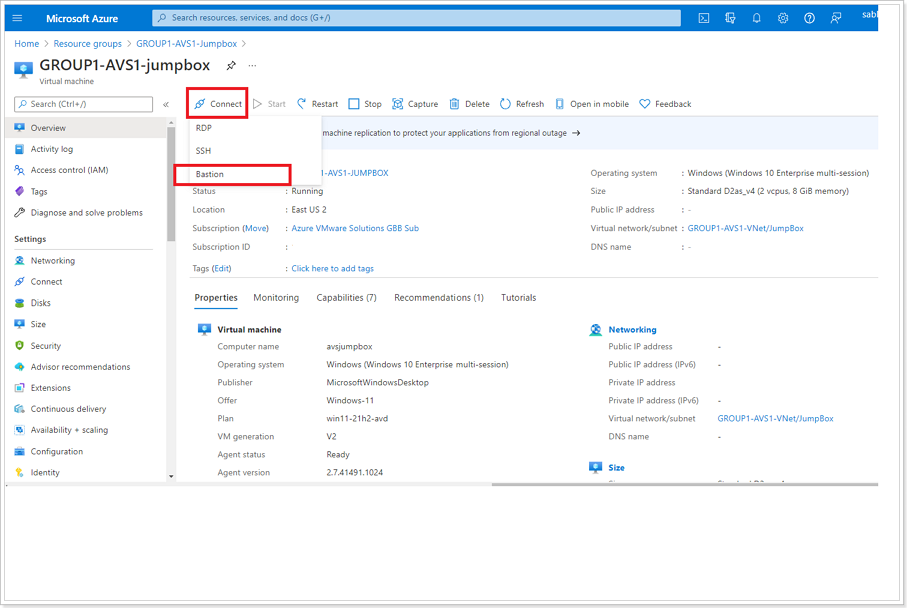Click the left menu scrollbar up arrow
The height and width of the screenshot is (608, 907).
[x=171, y=123]
